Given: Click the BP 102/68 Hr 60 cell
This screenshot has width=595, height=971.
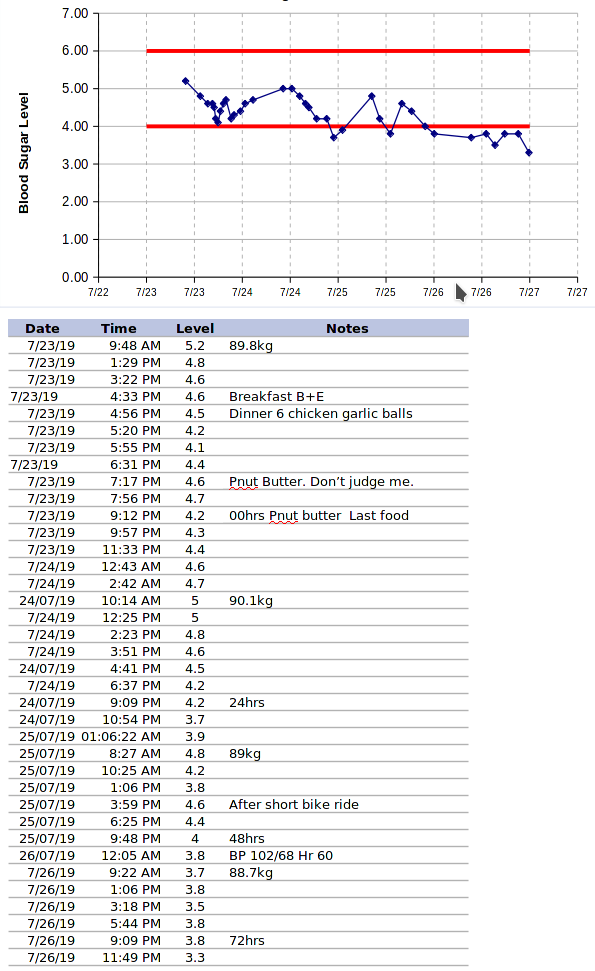Looking at the screenshot, I should tap(280, 856).
